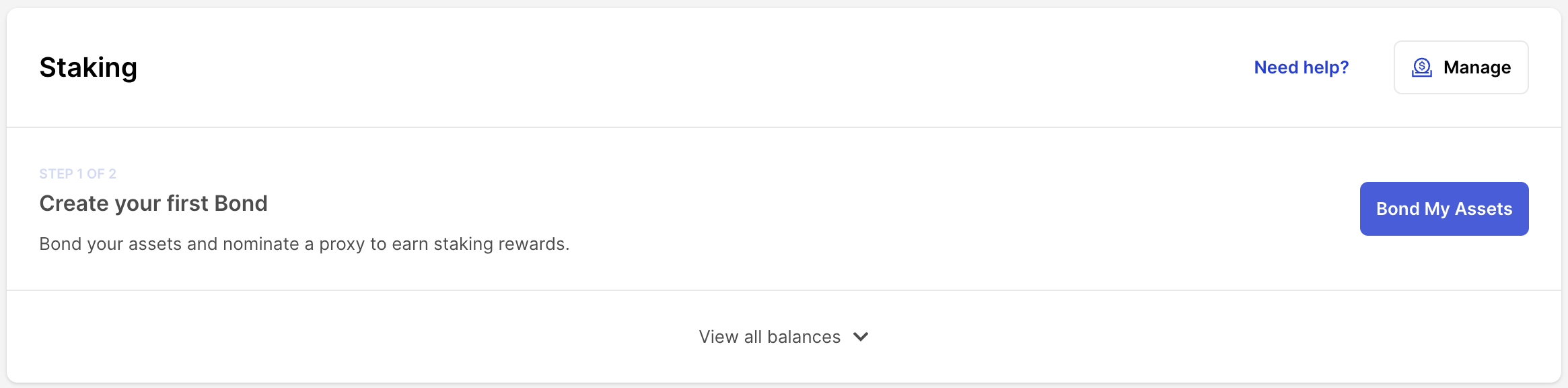Click the word 'View' in the footer
This screenshot has height=388, width=1568.
(x=719, y=337)
